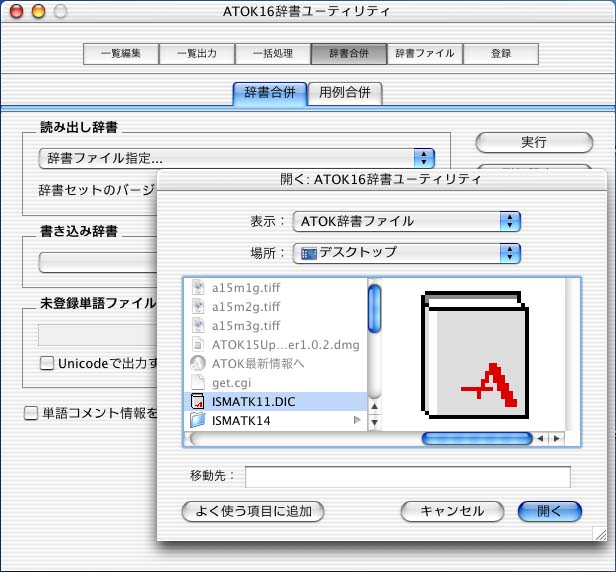The width and height of the screenshot is (616, 572).
Task: Click the a15m3g.tiff file icon
Action: 198,325
